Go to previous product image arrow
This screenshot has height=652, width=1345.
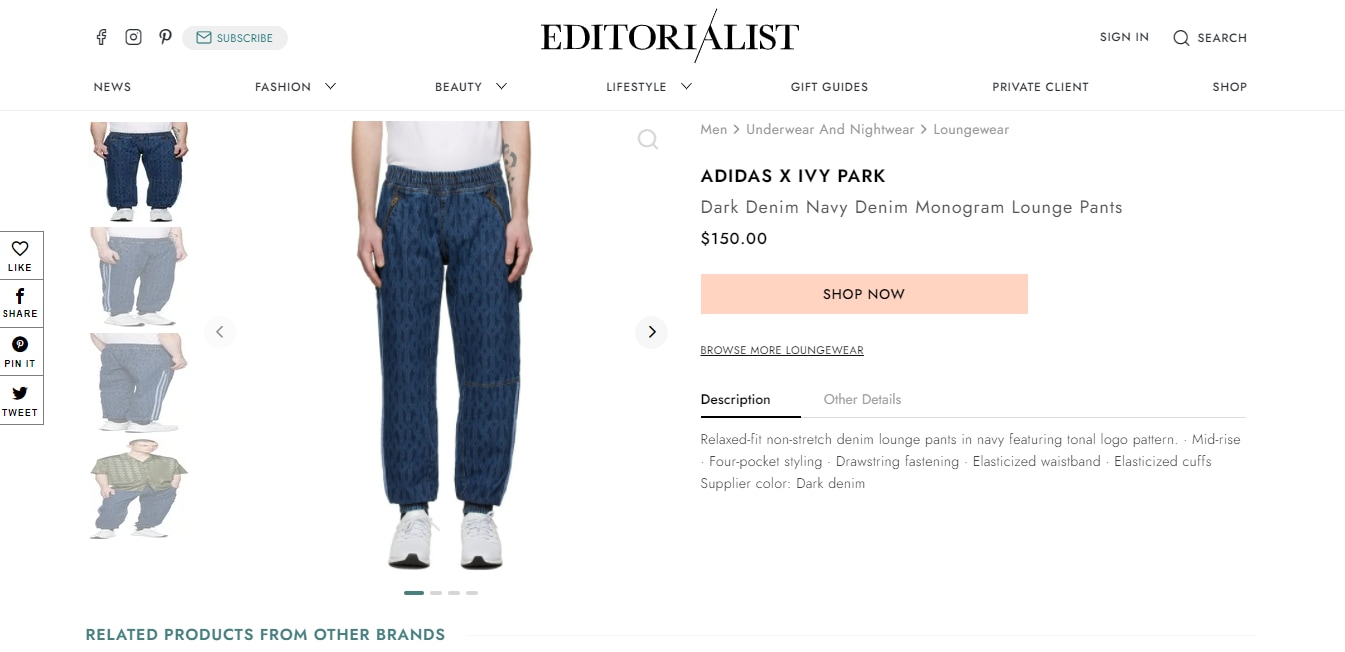(220, 332)
